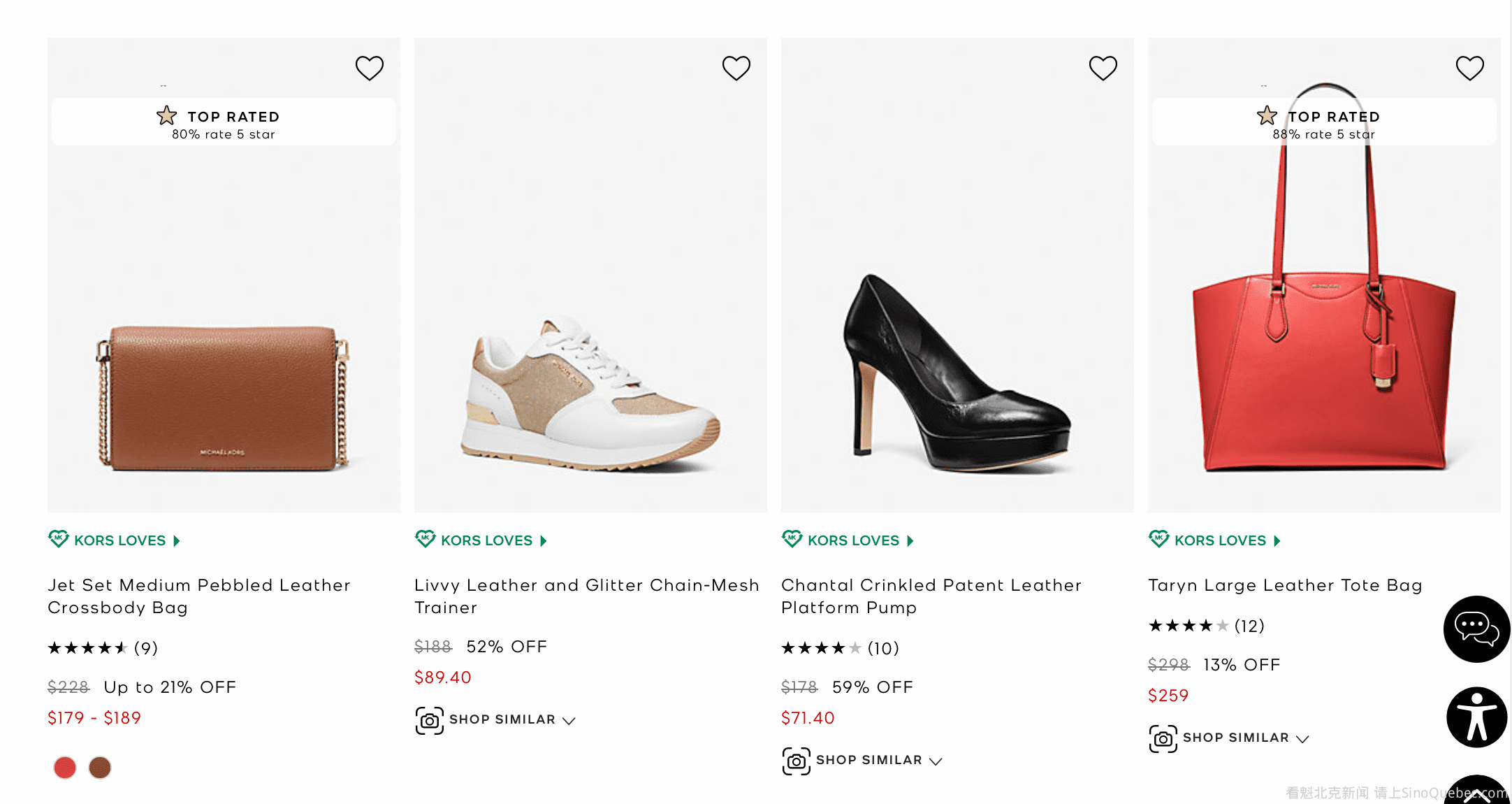Expand Shop Similar for Taryn Tote

[1245, 738]
